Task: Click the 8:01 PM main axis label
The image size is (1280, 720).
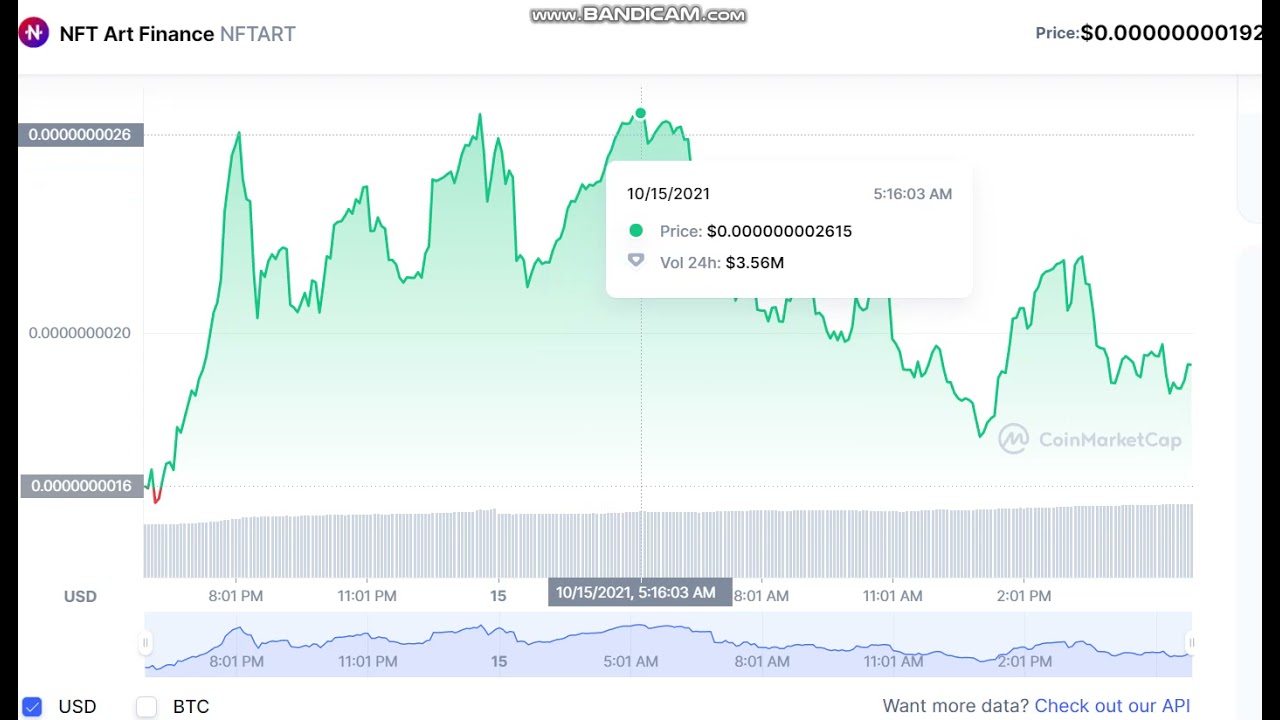Action: click(x=236, y=596)
